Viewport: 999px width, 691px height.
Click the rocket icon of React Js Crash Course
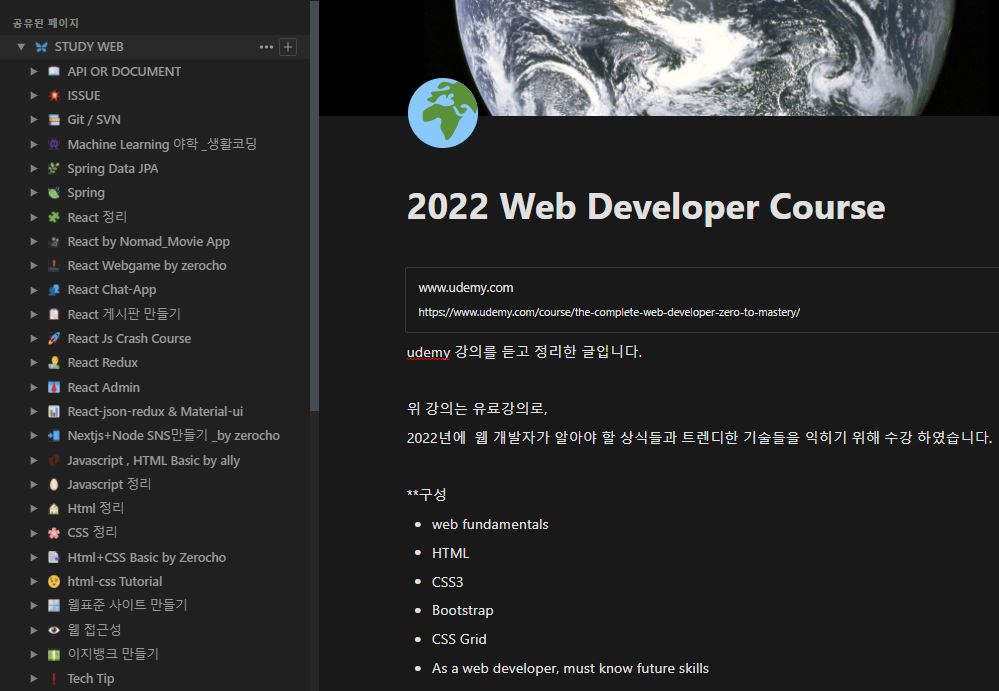pyautogui.click(x=54, y=338)
